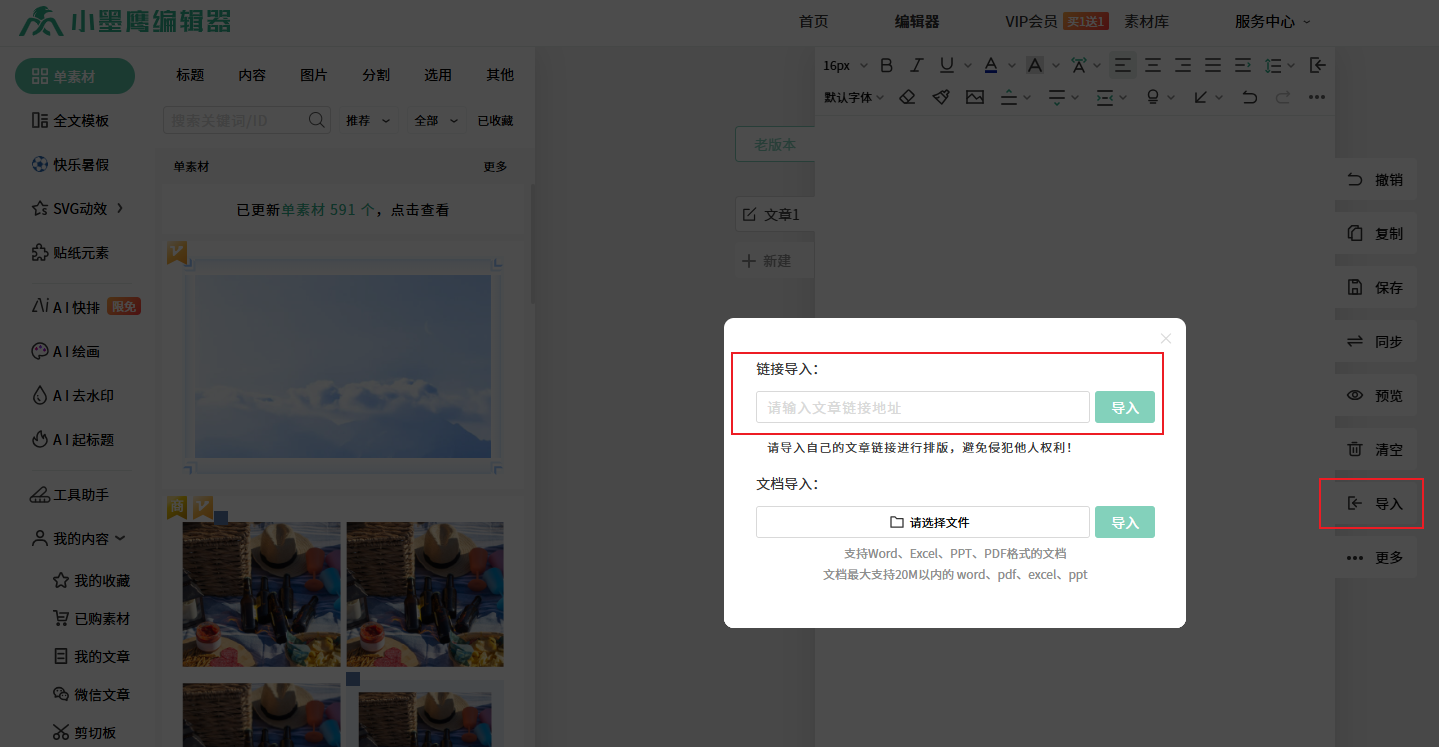Expand the underline style arrow

coord(968,66)
